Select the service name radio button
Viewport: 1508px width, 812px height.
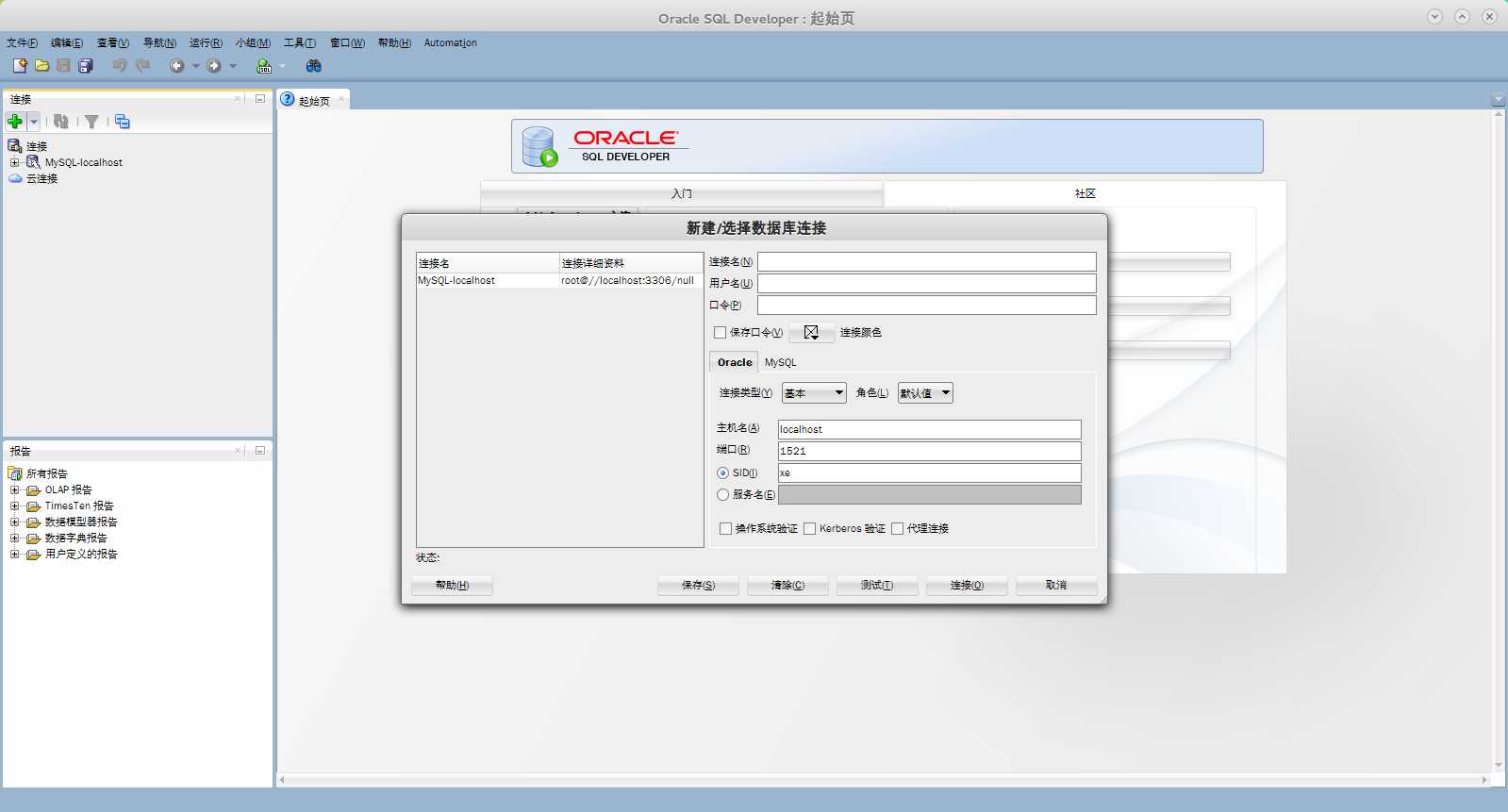point(722,494)
